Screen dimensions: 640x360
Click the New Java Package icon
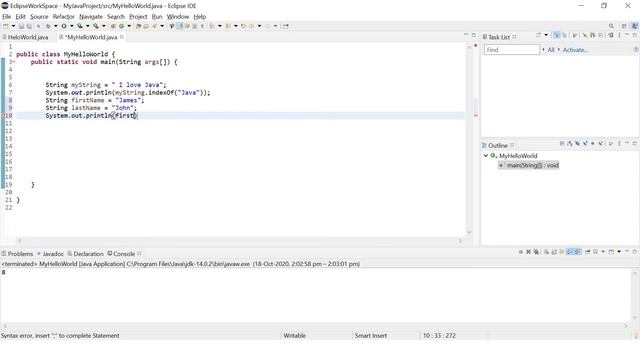(x=113, y=26)
